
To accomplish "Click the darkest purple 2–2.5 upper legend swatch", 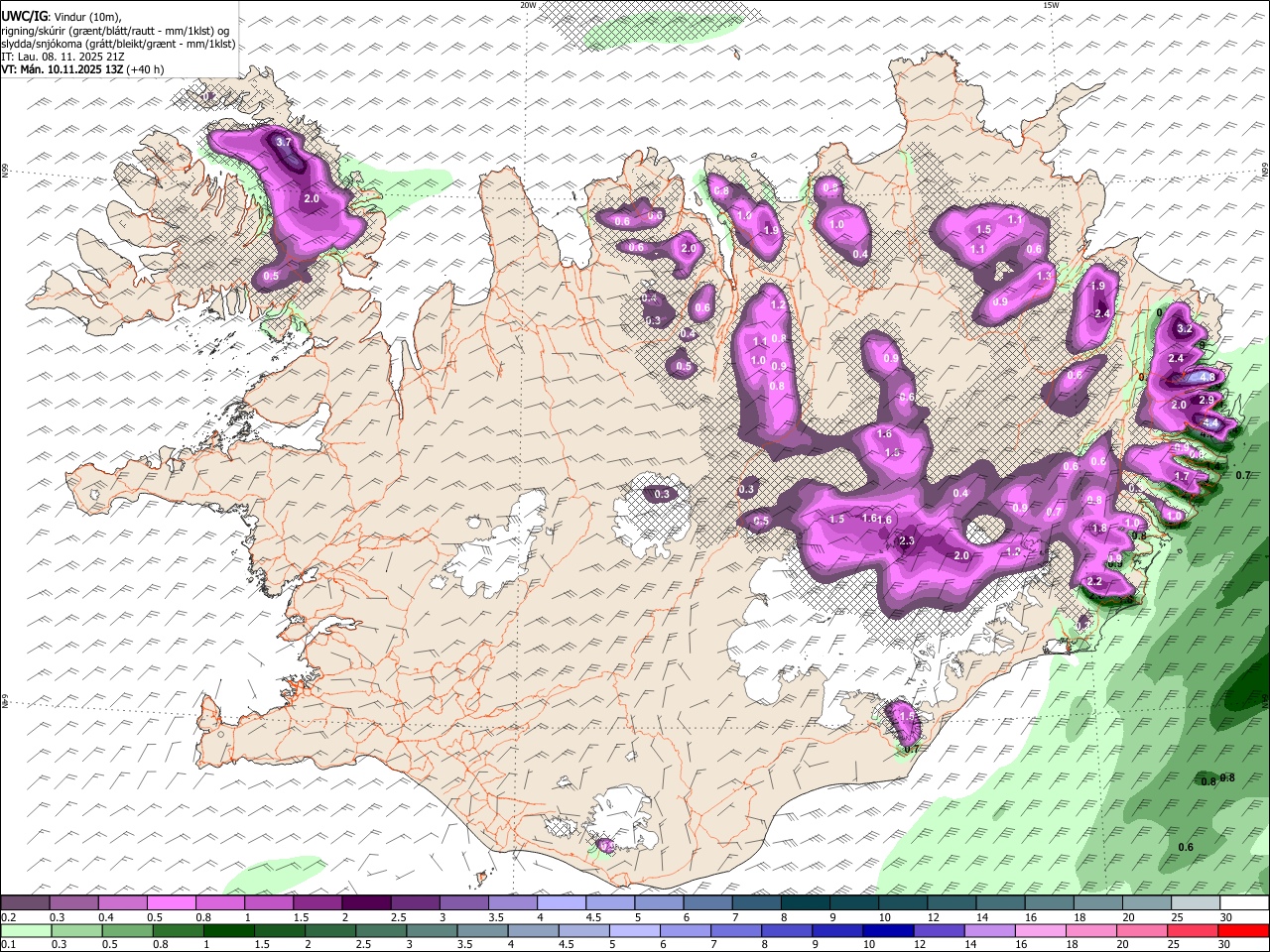I will point(366,903).
